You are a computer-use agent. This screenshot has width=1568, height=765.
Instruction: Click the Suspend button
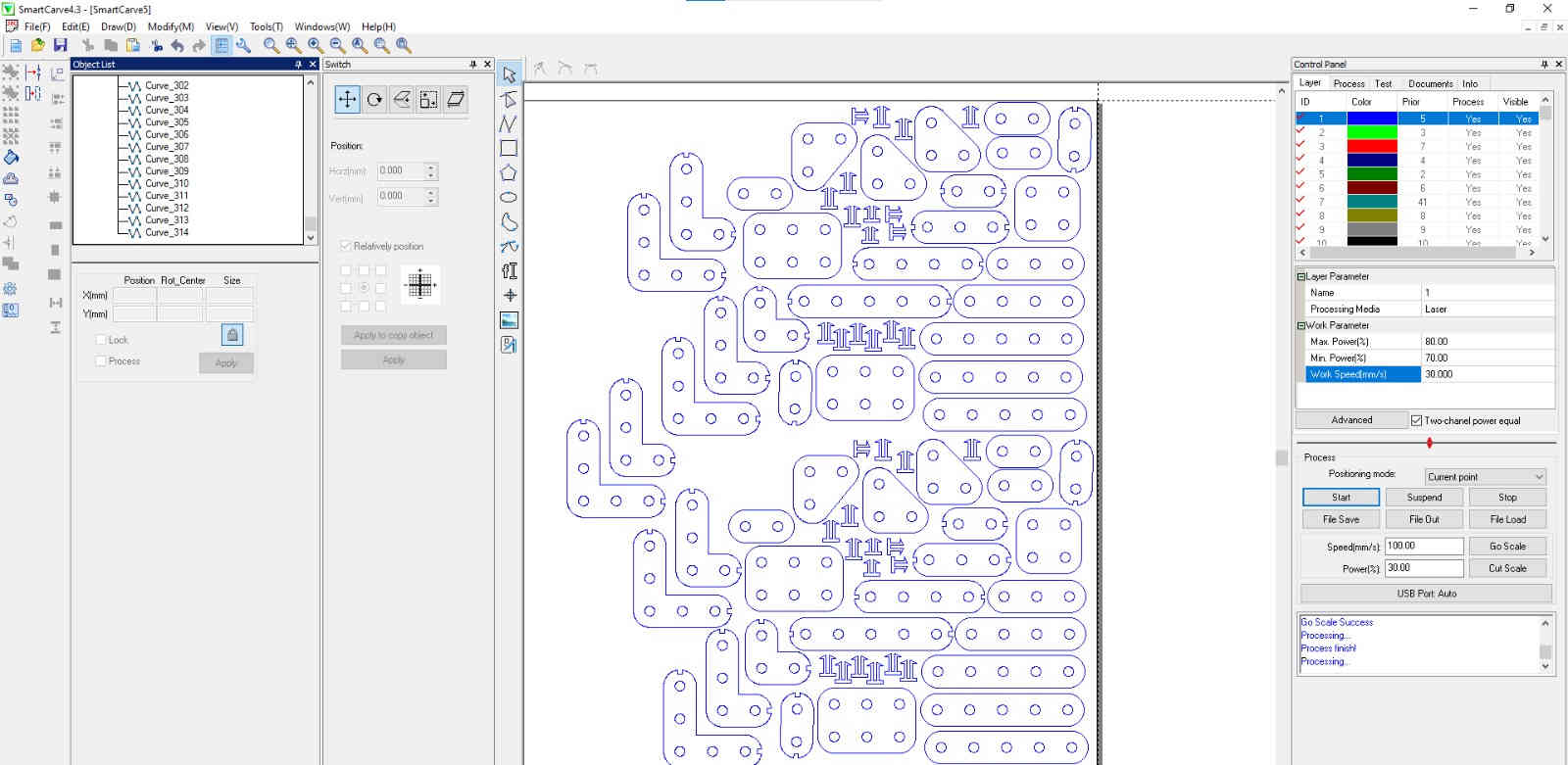[1424, 498]
